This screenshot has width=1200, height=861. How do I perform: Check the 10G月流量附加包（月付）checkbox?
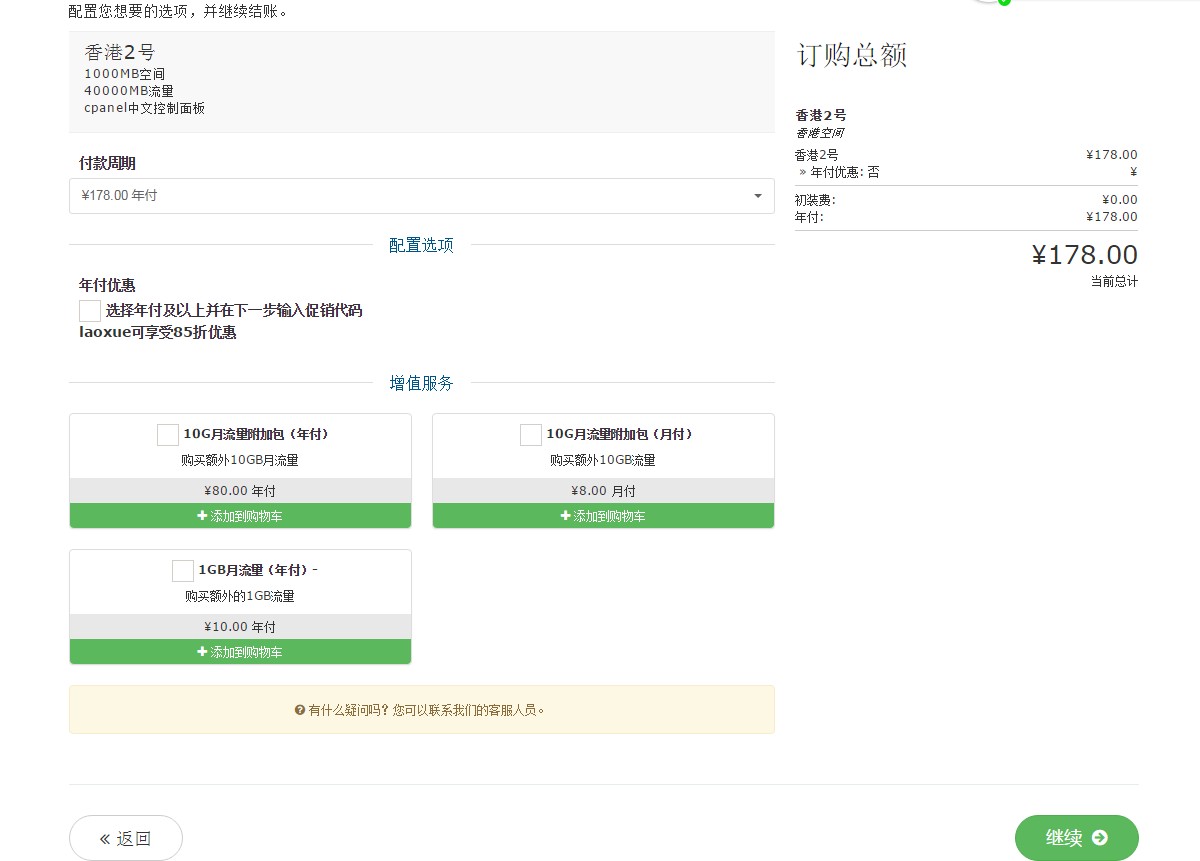click(x=530, y=434)
